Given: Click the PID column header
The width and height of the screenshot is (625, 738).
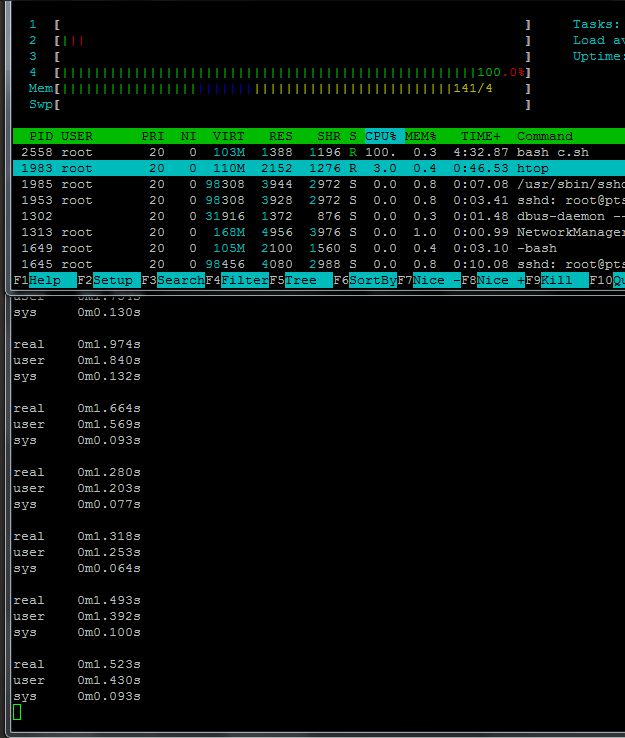Looking at the screenshot, I should (x=41, y=136).
